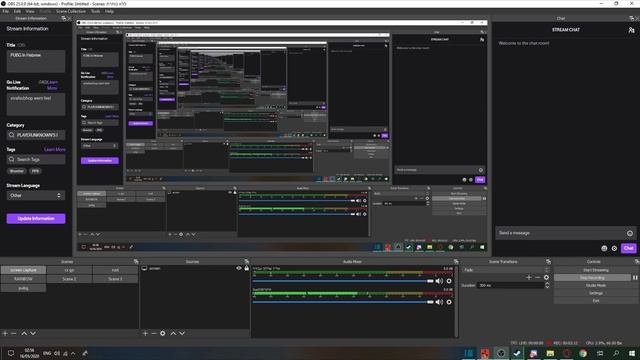Open Windows search from the taskbar
This screenshot has height=360, width=640.
[616, 353]
